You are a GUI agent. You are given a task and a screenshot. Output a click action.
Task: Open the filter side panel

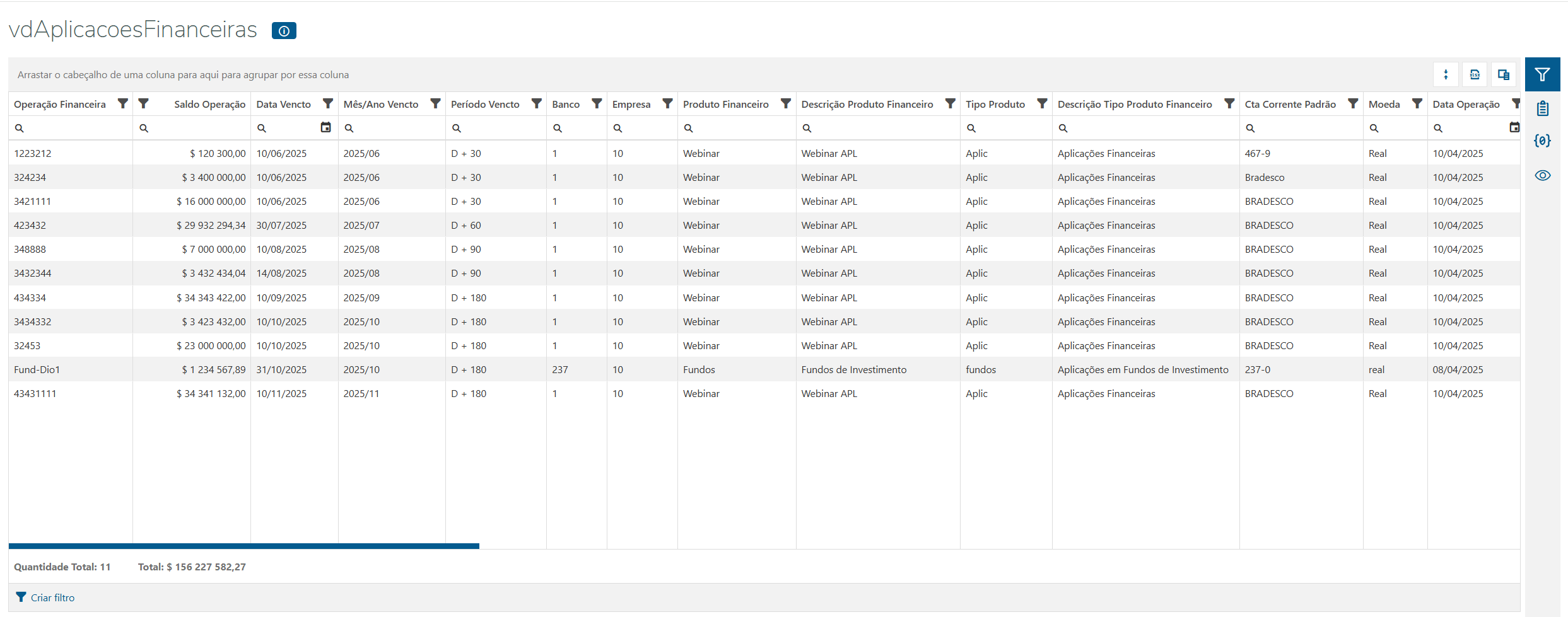tap(1542, 75)
